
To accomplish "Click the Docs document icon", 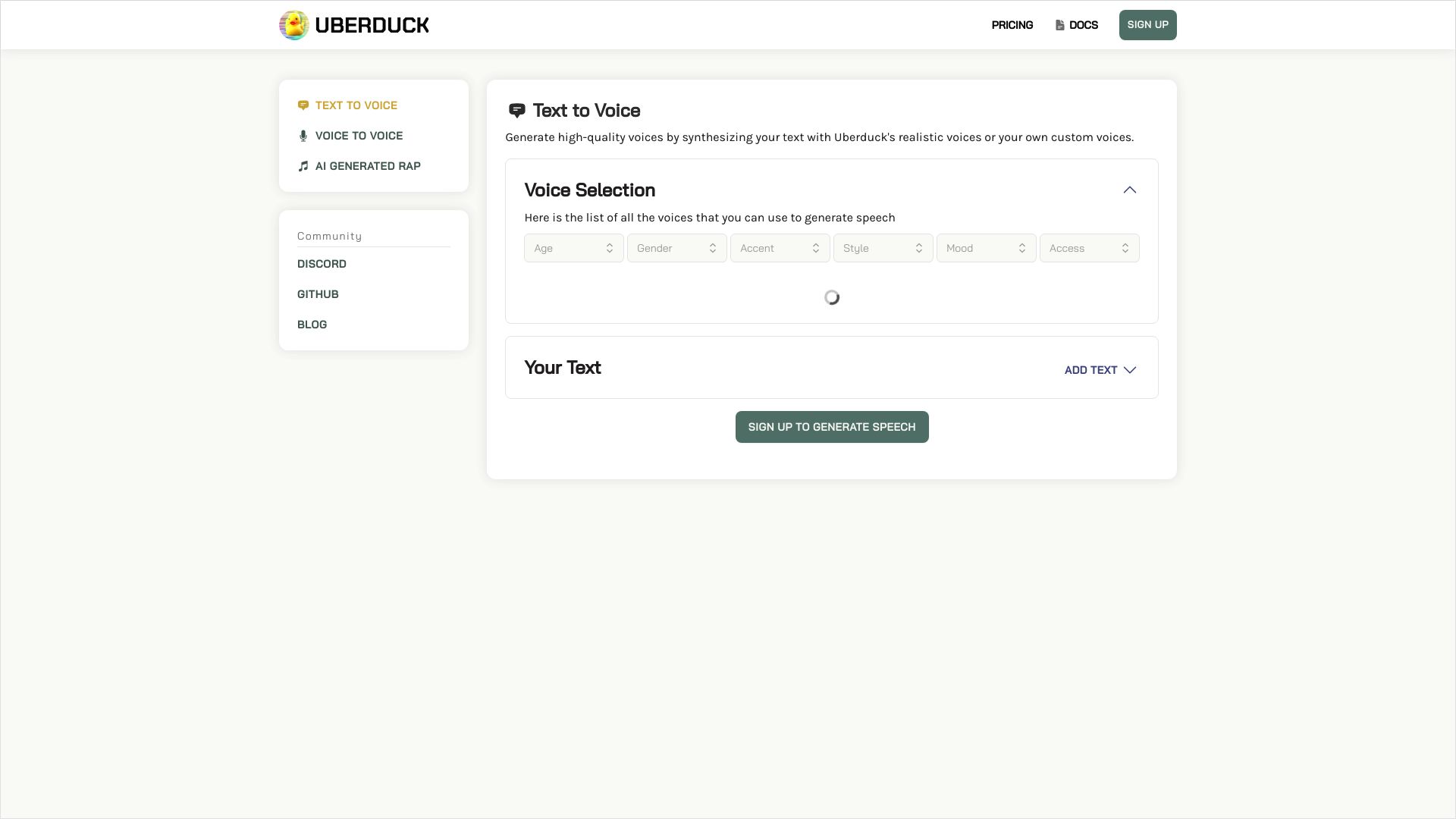I will (x=1059, y=25).
